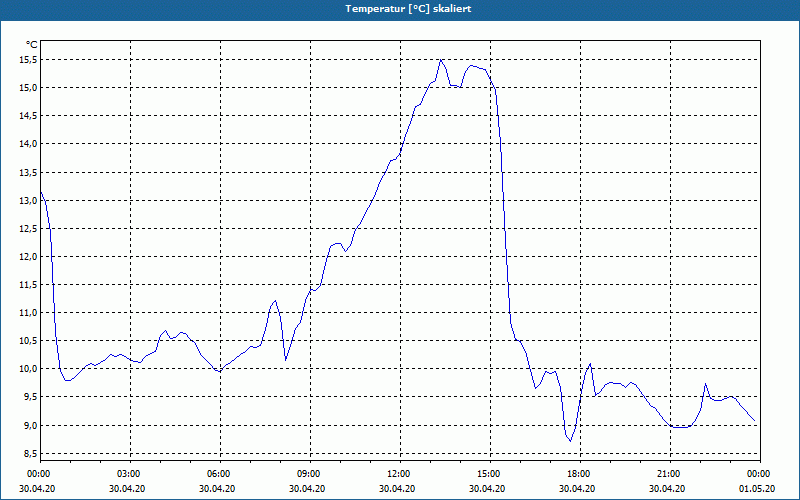Select the y-axis value '11,5'

coord(29,285)
